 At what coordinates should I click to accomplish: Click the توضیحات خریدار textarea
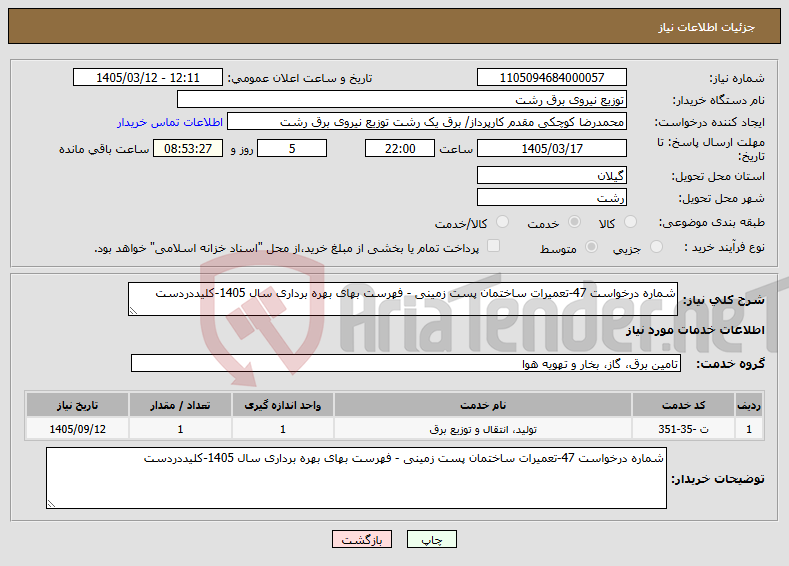[x=356, y=478]
